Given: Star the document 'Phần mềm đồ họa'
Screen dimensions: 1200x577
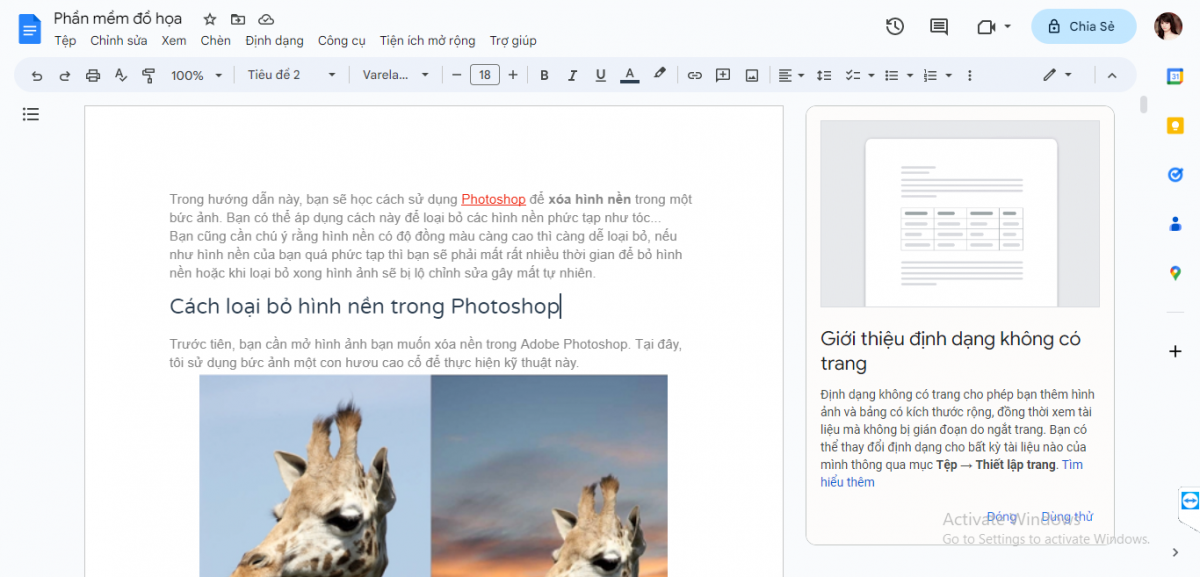Looking at the screenshot, I should pos(210,18).
